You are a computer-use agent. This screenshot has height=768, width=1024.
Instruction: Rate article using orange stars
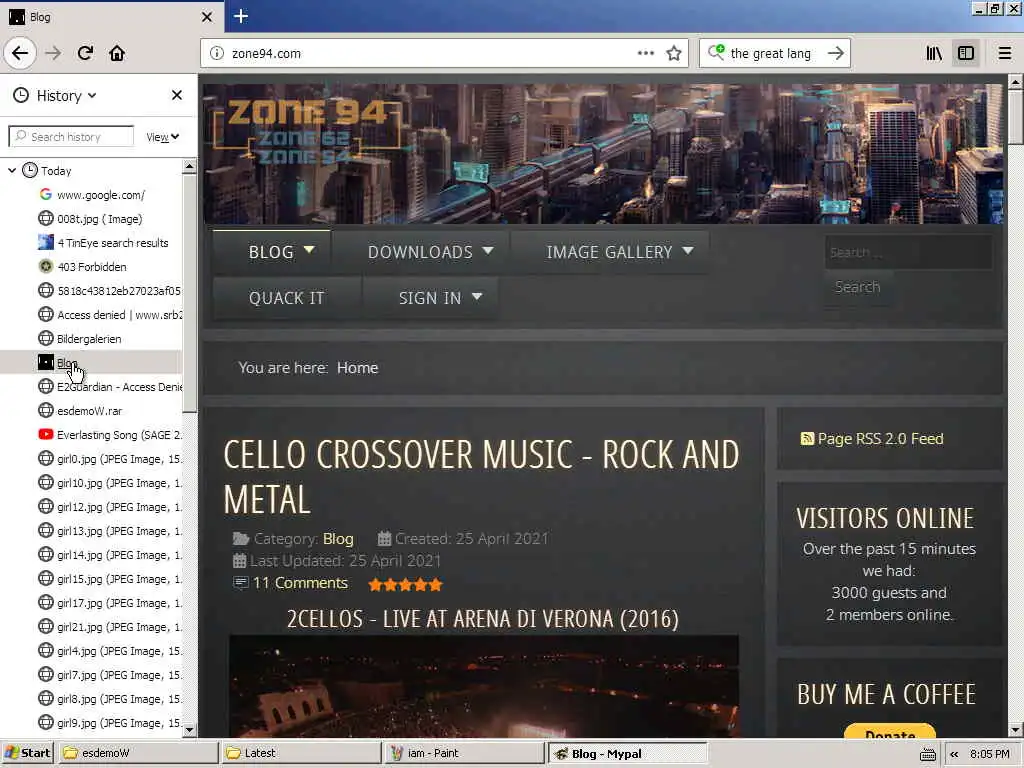click(x=406, y=584)
